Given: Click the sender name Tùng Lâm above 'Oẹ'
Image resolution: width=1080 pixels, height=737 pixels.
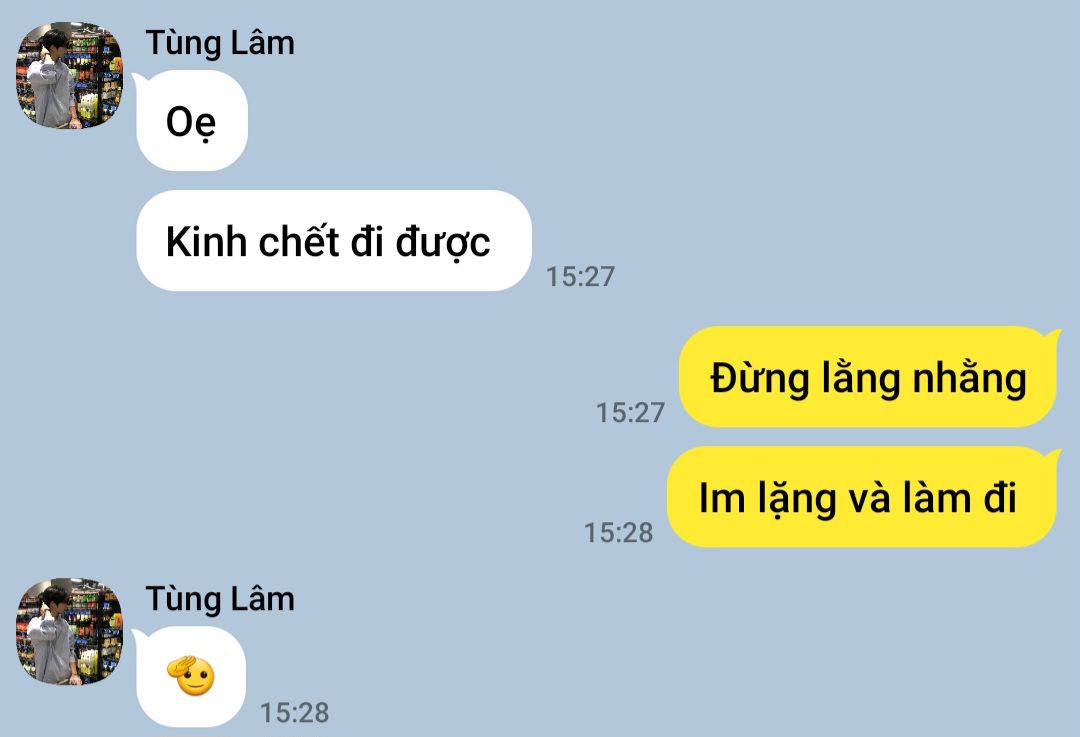Looking at the screenshot, I should tap(220, 43).
